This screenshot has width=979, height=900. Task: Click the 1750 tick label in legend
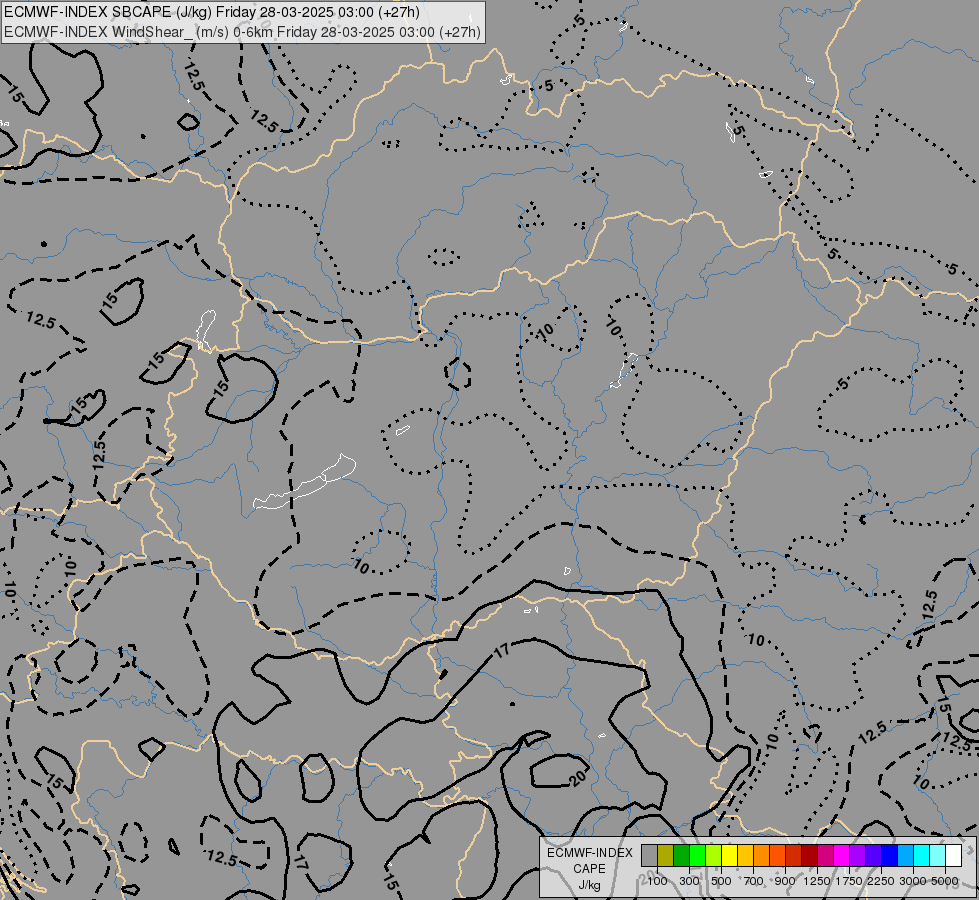click(849, 881)
